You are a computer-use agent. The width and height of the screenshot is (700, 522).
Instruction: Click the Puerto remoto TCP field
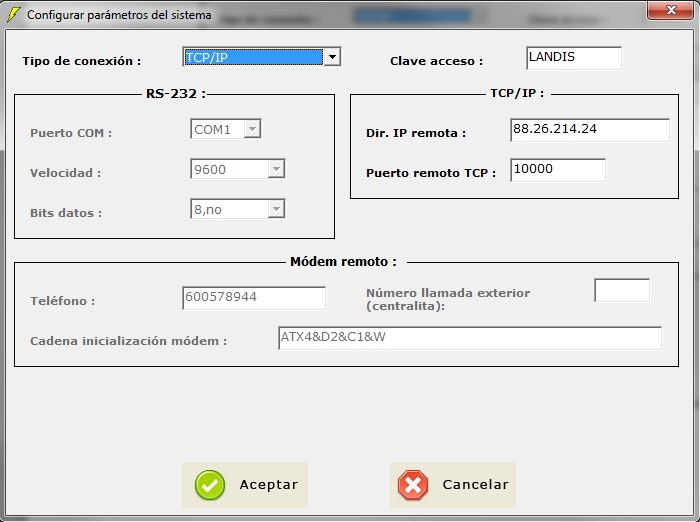pos(557,170)
